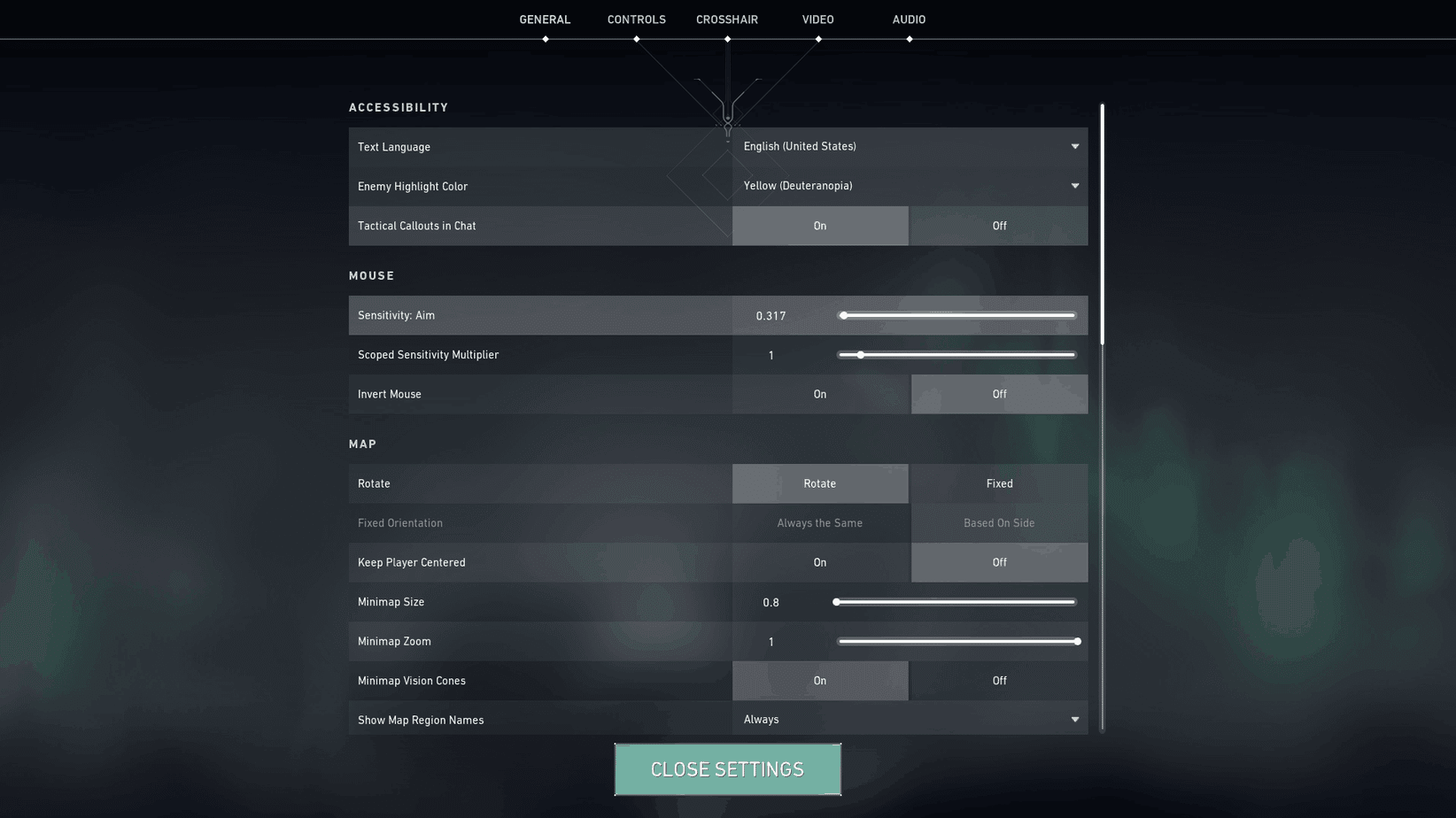Open the Crosshair tab
The width and height of the screenshot is (1456, 818).
(727, 19)
